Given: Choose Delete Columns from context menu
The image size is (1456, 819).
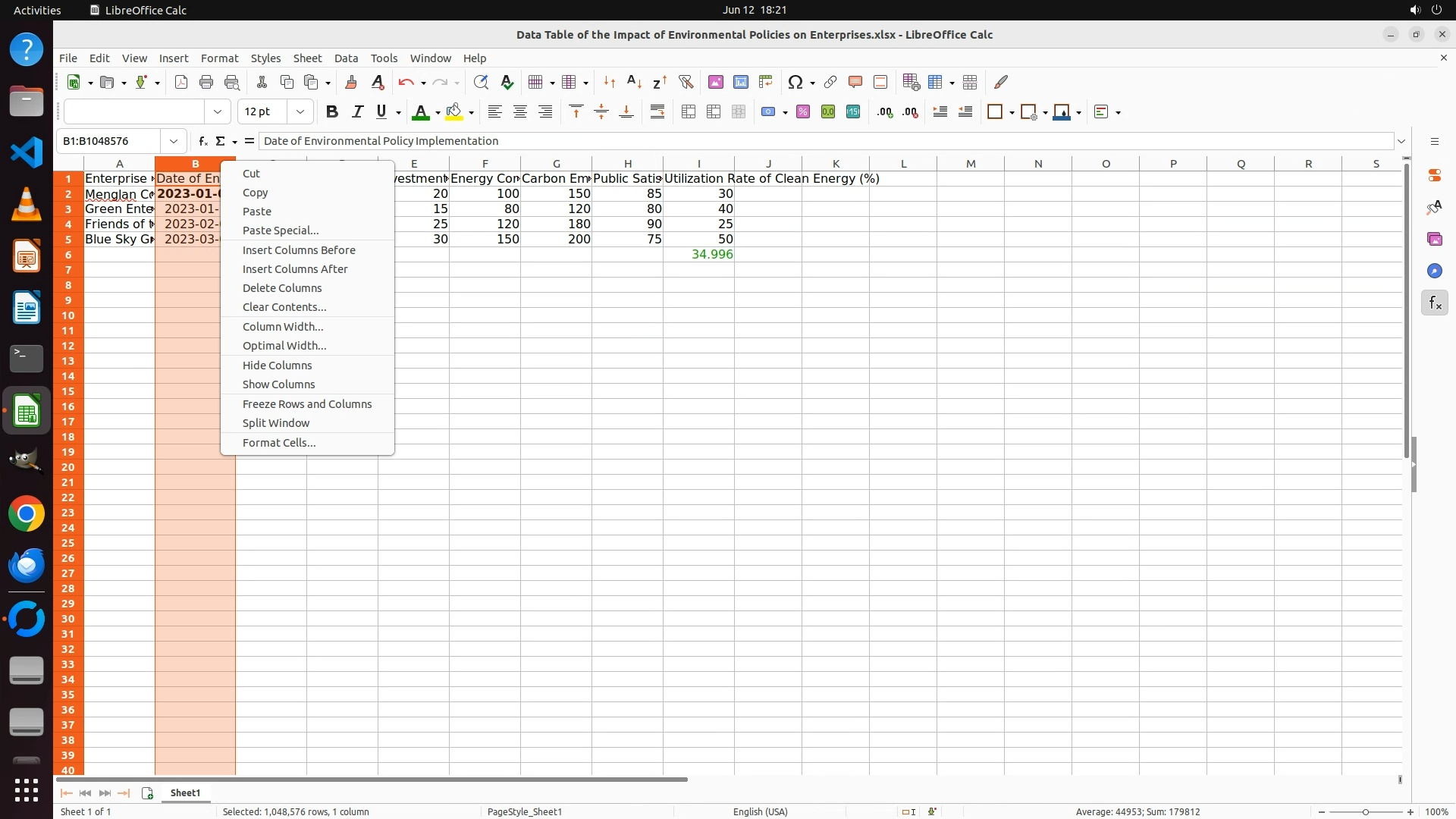Looking at the screenshot, I should pos(282,288).
